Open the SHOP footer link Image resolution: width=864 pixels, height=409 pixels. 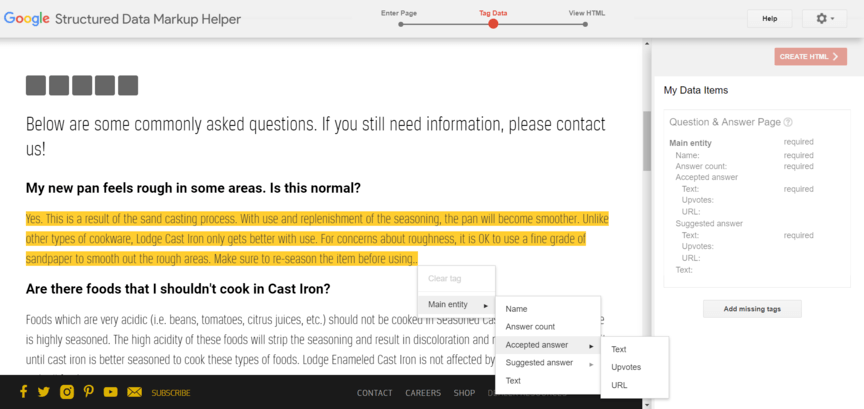465,393
